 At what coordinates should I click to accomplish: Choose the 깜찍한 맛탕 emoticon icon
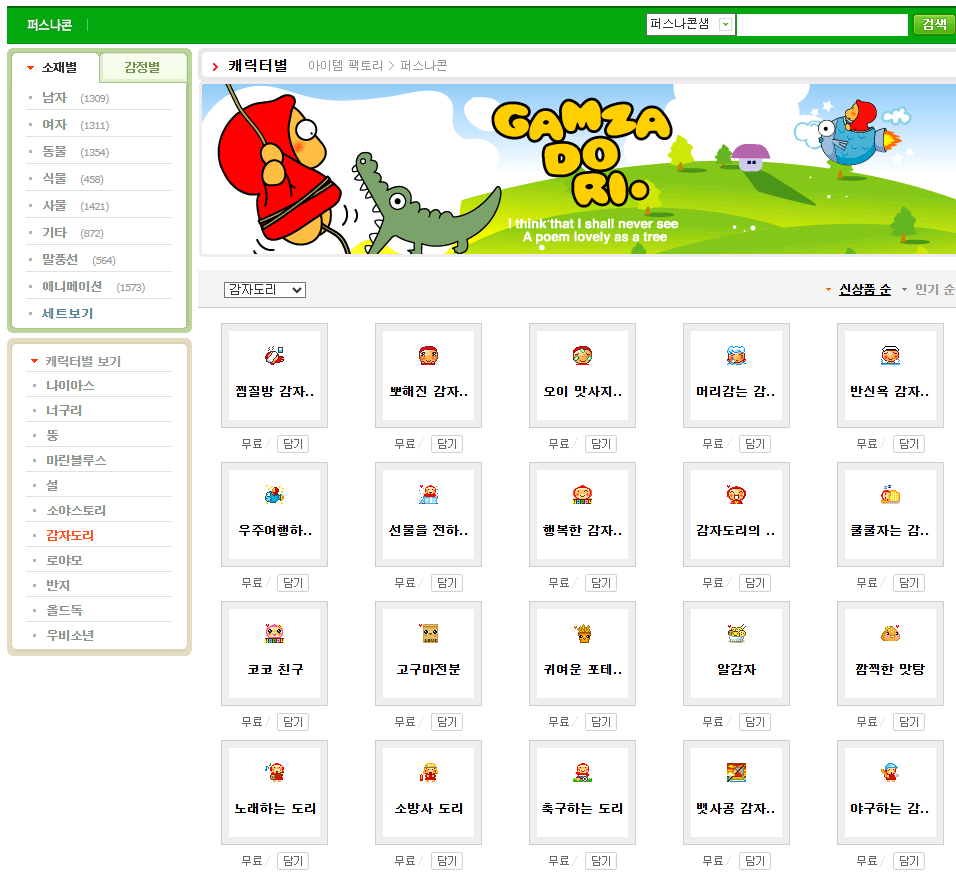(x=890, y=633)
